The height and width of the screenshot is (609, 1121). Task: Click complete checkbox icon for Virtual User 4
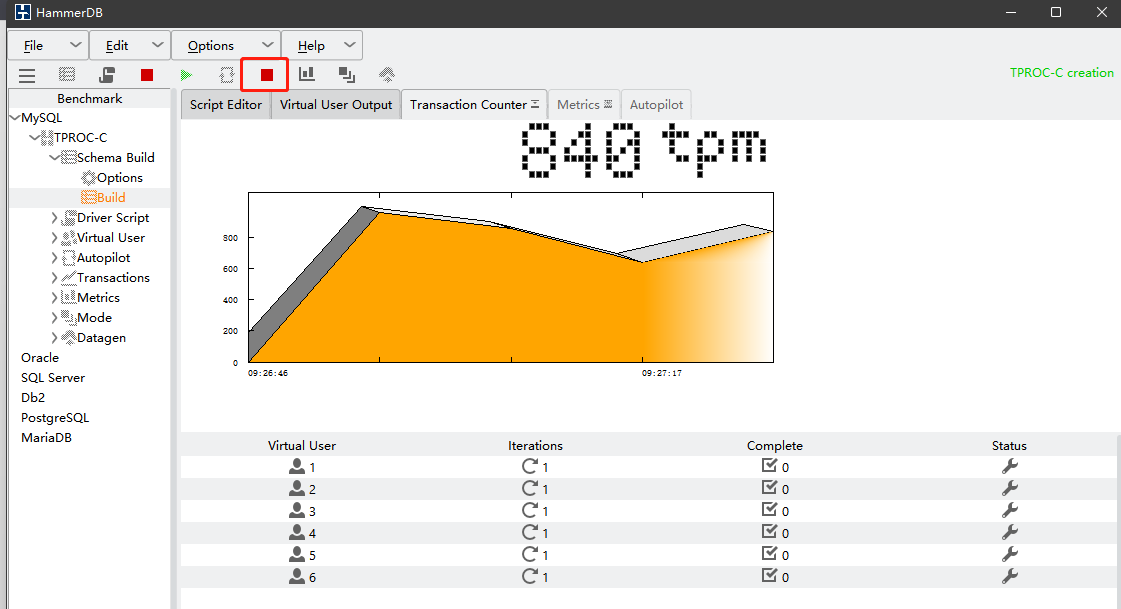click(769, 531)
